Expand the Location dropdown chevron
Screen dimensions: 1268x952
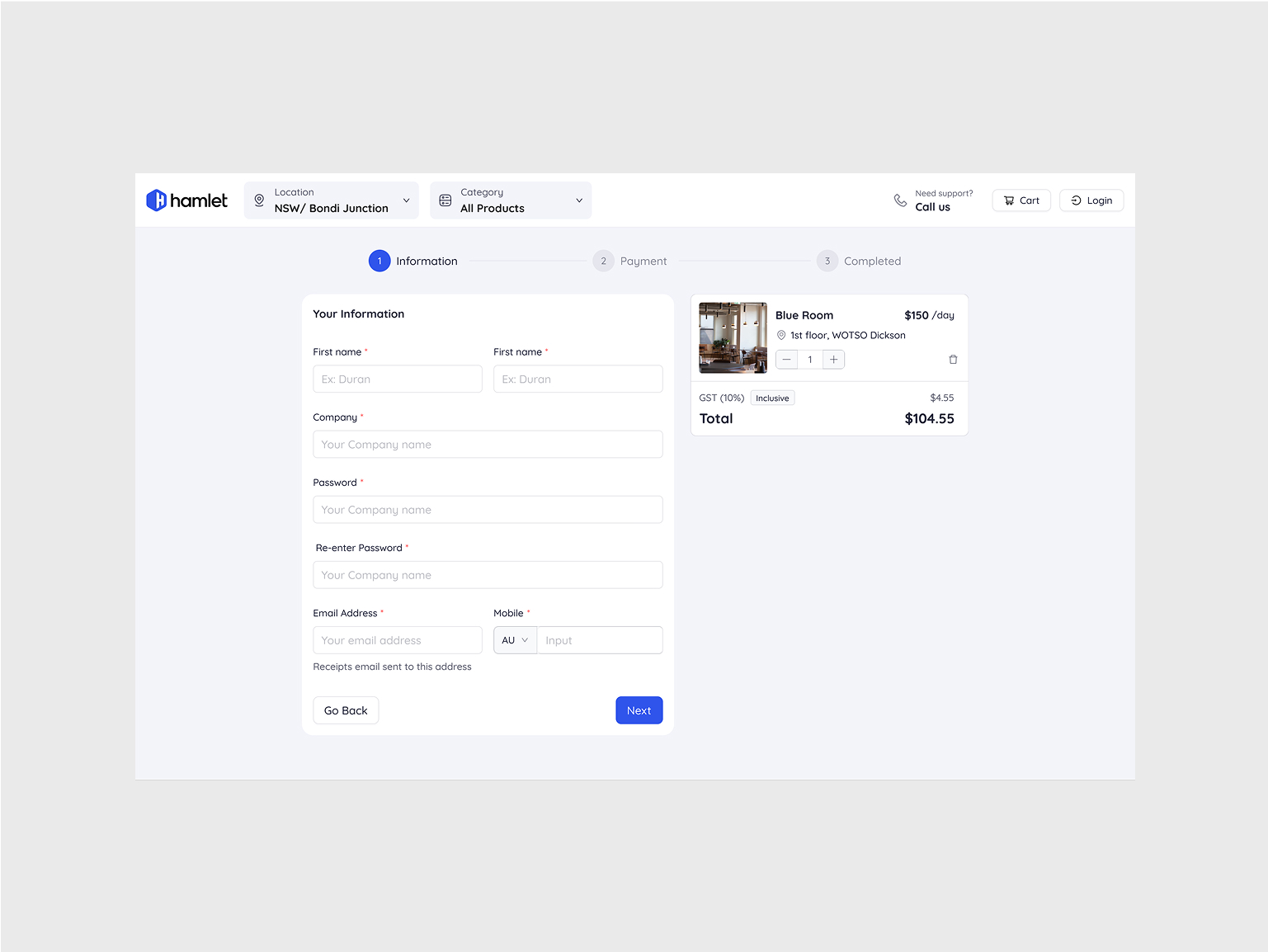[x=406, y=200]
